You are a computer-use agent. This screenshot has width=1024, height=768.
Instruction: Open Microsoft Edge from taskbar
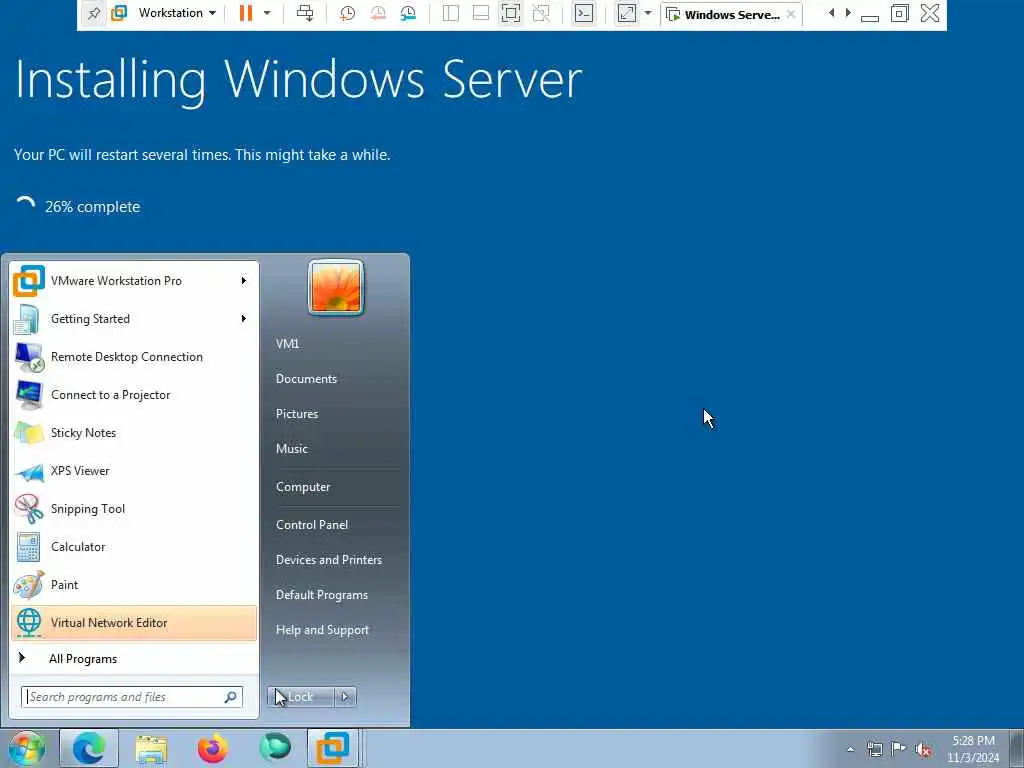(89, 748)
